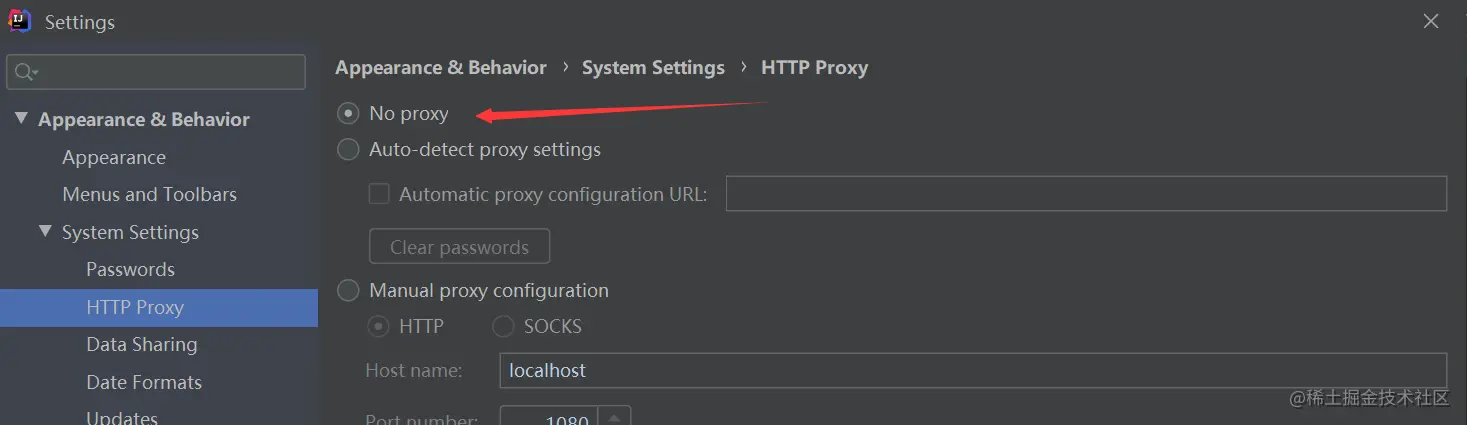Select the No proxy radio button
Viewport: 1467px width, 425px height.
348,114
